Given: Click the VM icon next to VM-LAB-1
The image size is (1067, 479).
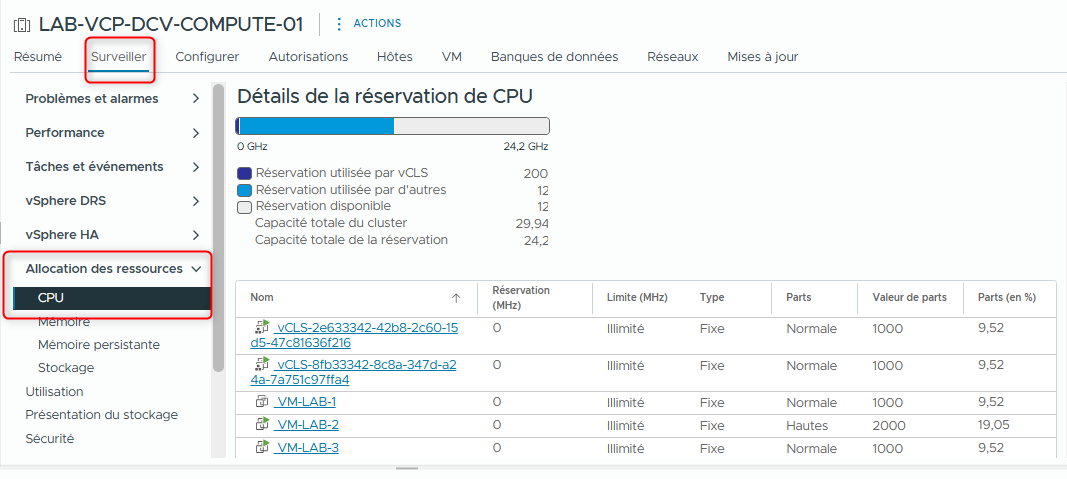Looking at the screenshot, I should coord(262,401).
